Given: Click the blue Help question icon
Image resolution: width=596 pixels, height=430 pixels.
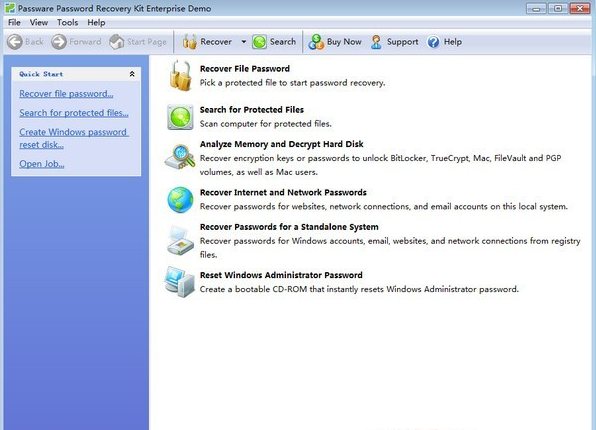Looking at the screenshot, I should point(433,42).
